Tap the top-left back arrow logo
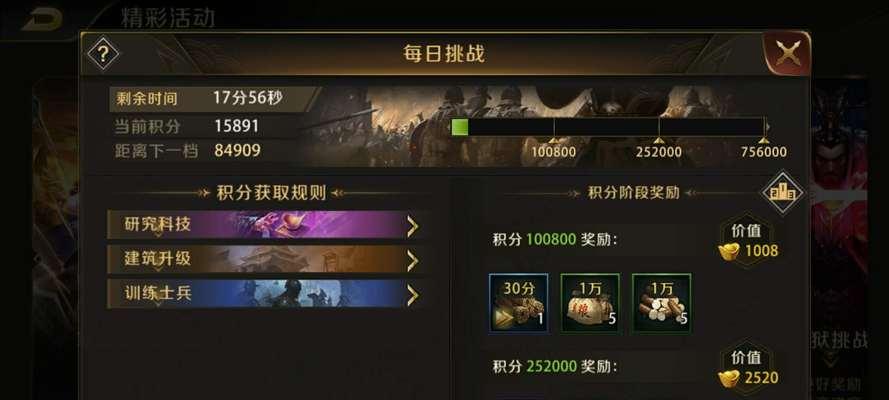889x400 pixels. coord(42,19)
